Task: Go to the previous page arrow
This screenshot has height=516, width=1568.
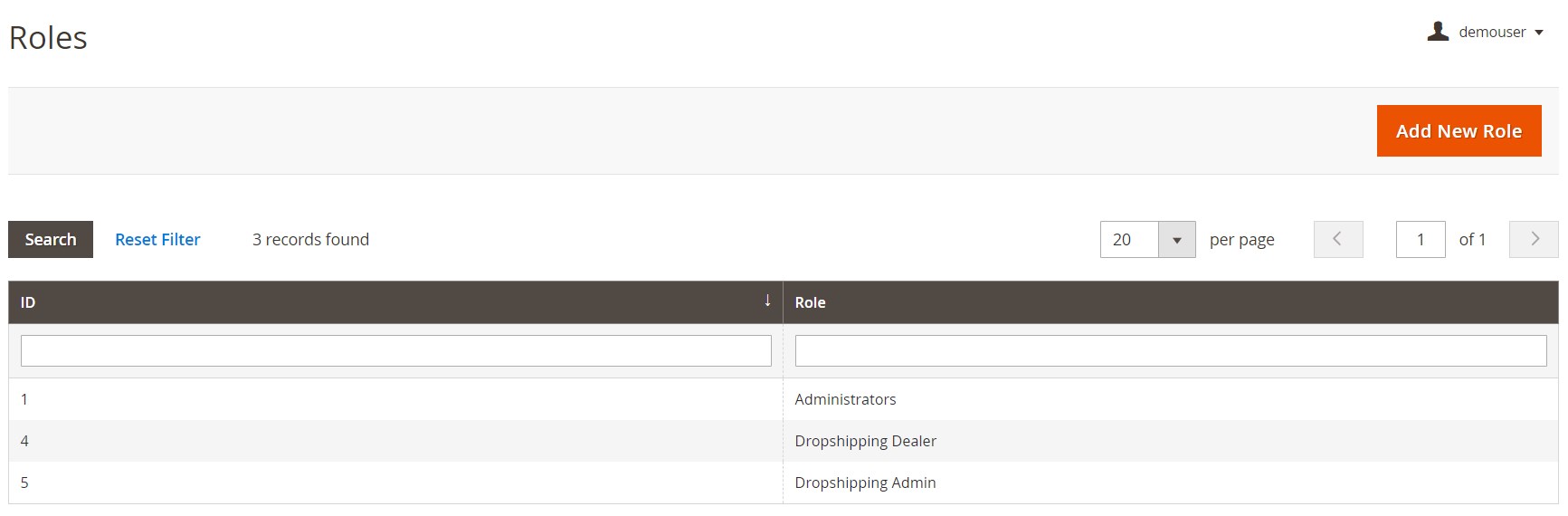Action: point(1337,240)
